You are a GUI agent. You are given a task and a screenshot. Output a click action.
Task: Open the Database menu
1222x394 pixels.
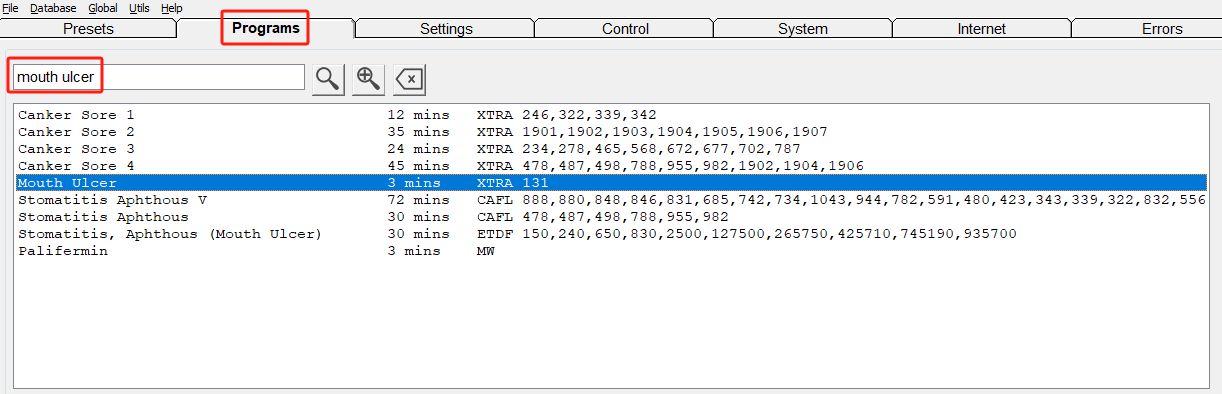click(53, 8)
